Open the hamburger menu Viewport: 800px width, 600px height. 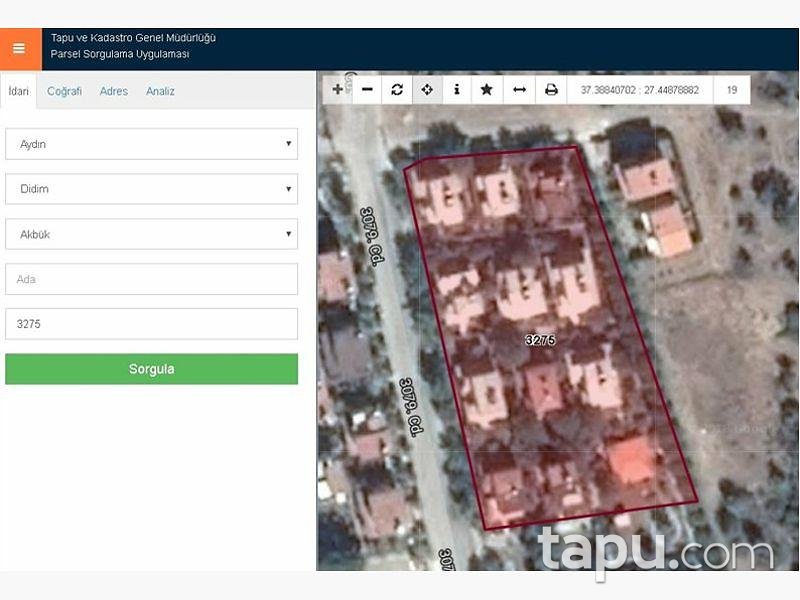(x=17, y=46)
